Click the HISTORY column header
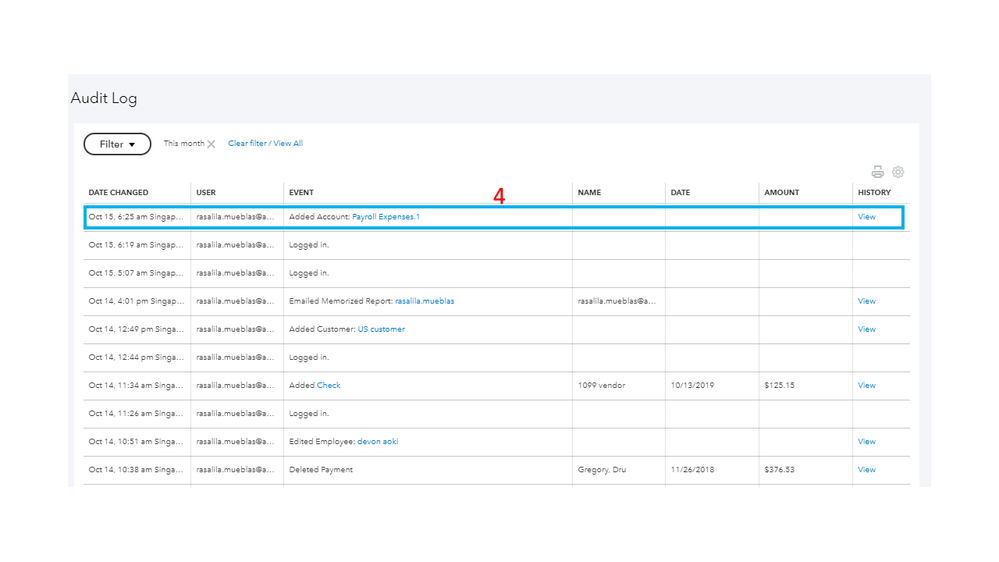Screen dimensions: 999x562 [x=874, y=192]
